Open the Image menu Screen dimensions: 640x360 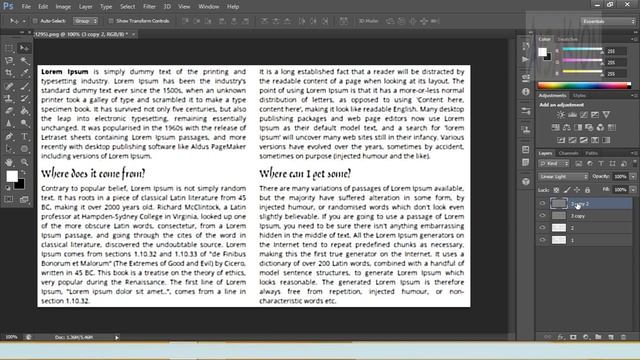point(63,7)
